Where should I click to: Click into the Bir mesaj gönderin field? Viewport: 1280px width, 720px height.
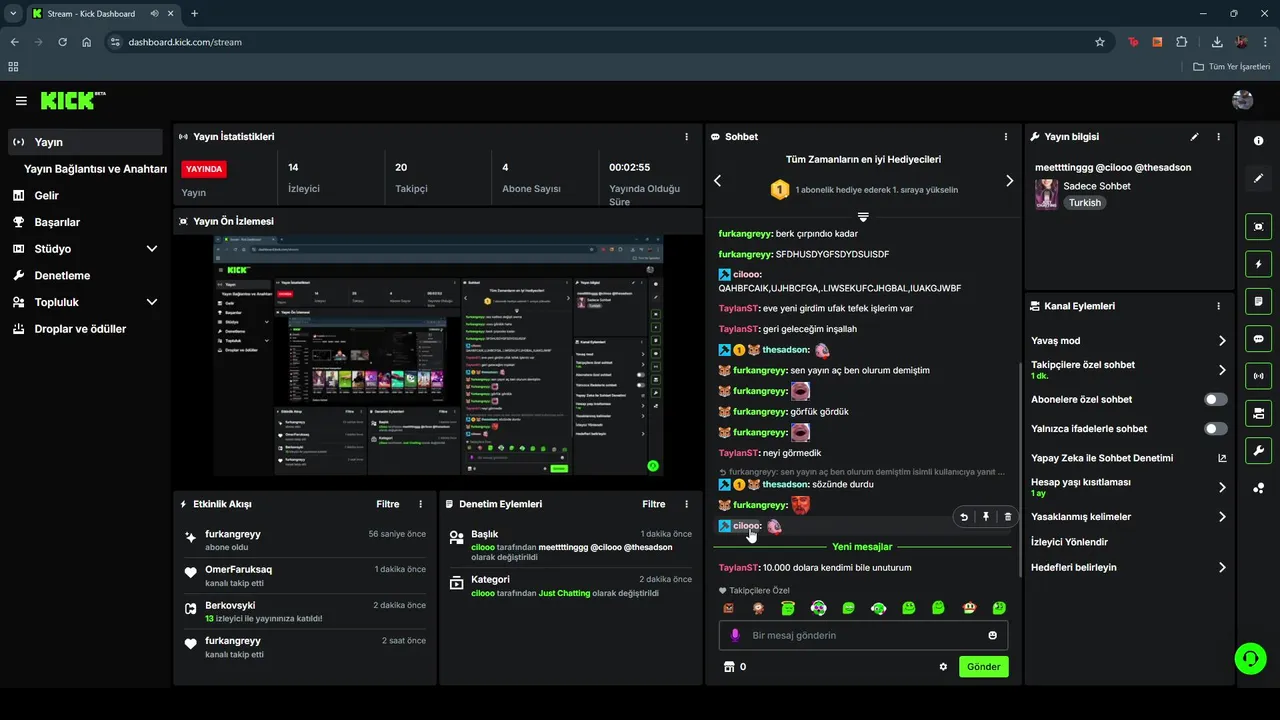(x=863, y=635)
